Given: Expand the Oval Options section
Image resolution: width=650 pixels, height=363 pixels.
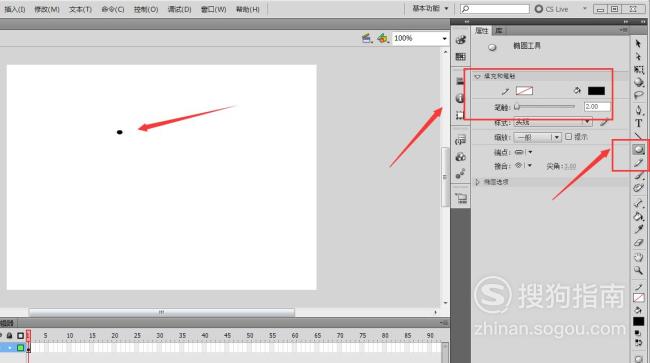Looking at the screenshot, I should click(x=477, y=182).
